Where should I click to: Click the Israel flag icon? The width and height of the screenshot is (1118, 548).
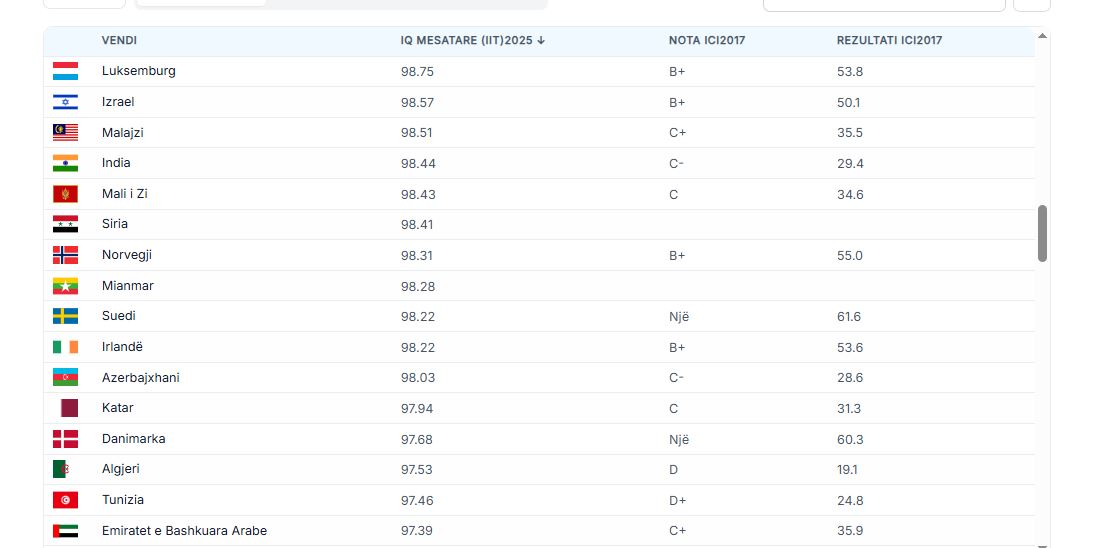(x=65, y=102)
